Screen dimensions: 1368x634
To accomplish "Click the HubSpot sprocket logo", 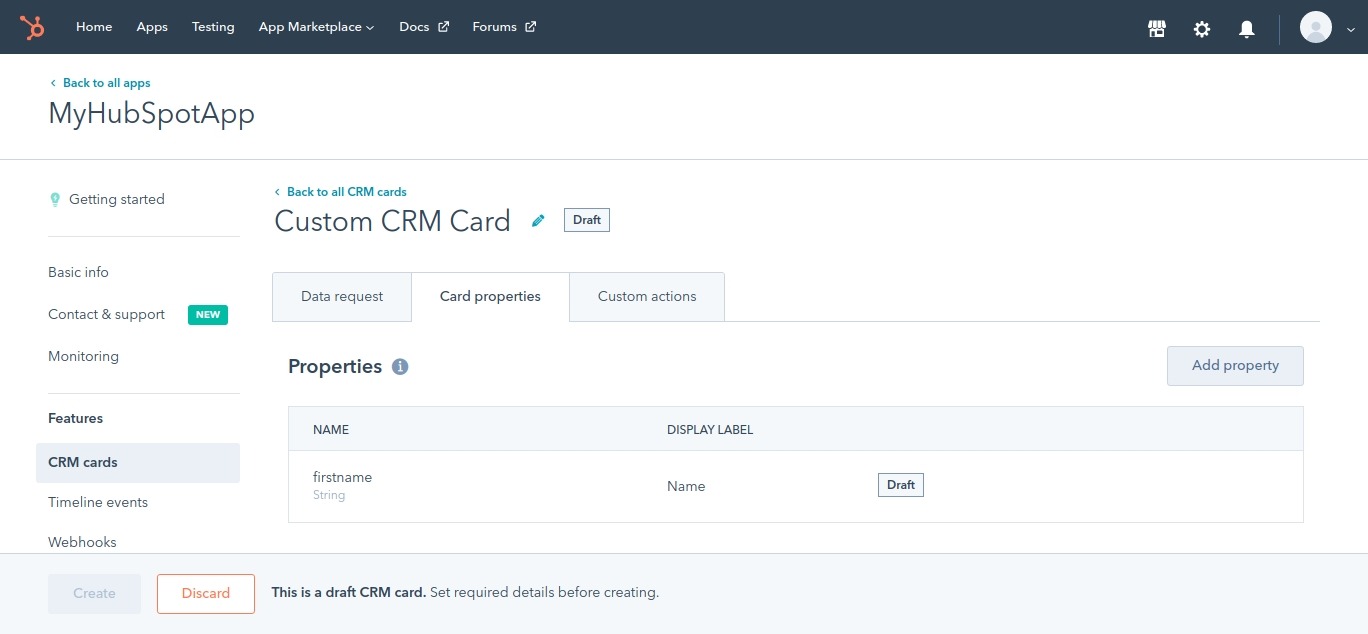I will [32, 27].
